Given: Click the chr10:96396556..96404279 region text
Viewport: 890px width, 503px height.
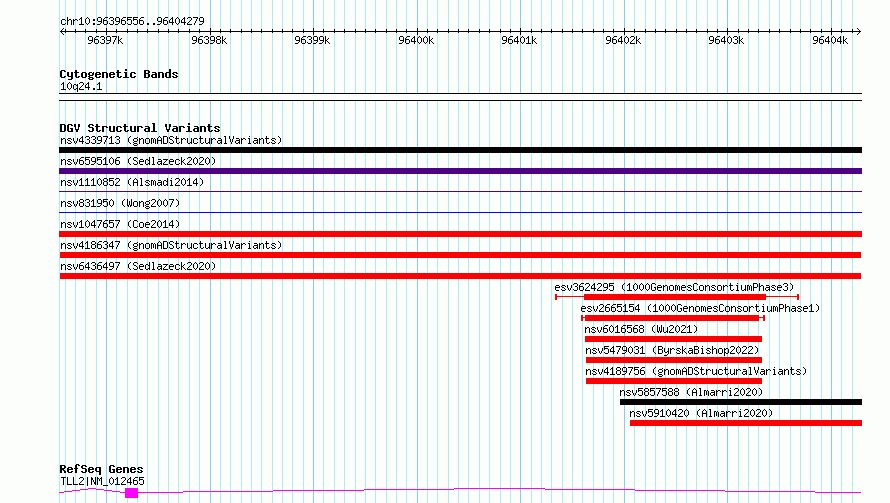Looking at the screenshot, I should coord(132,21).
